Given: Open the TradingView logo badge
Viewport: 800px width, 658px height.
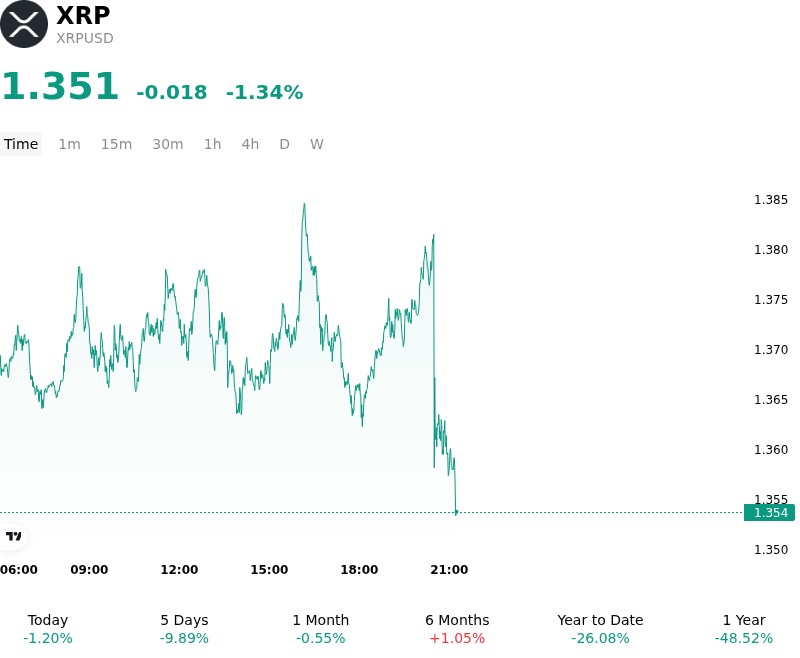Looking at the screenshot, I should (13, 536).
